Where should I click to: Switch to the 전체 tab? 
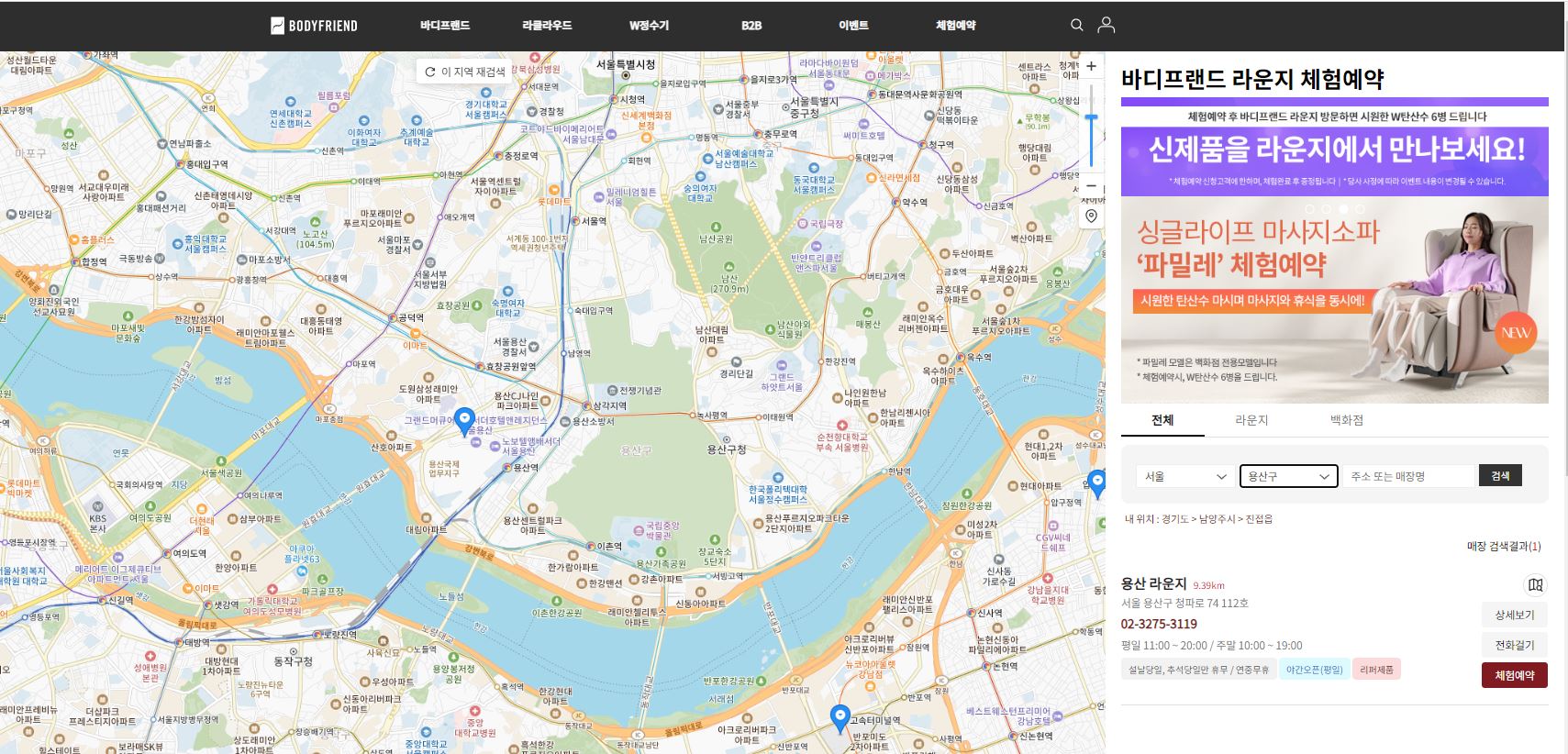pyautogui.click(x=1162, y=420)
